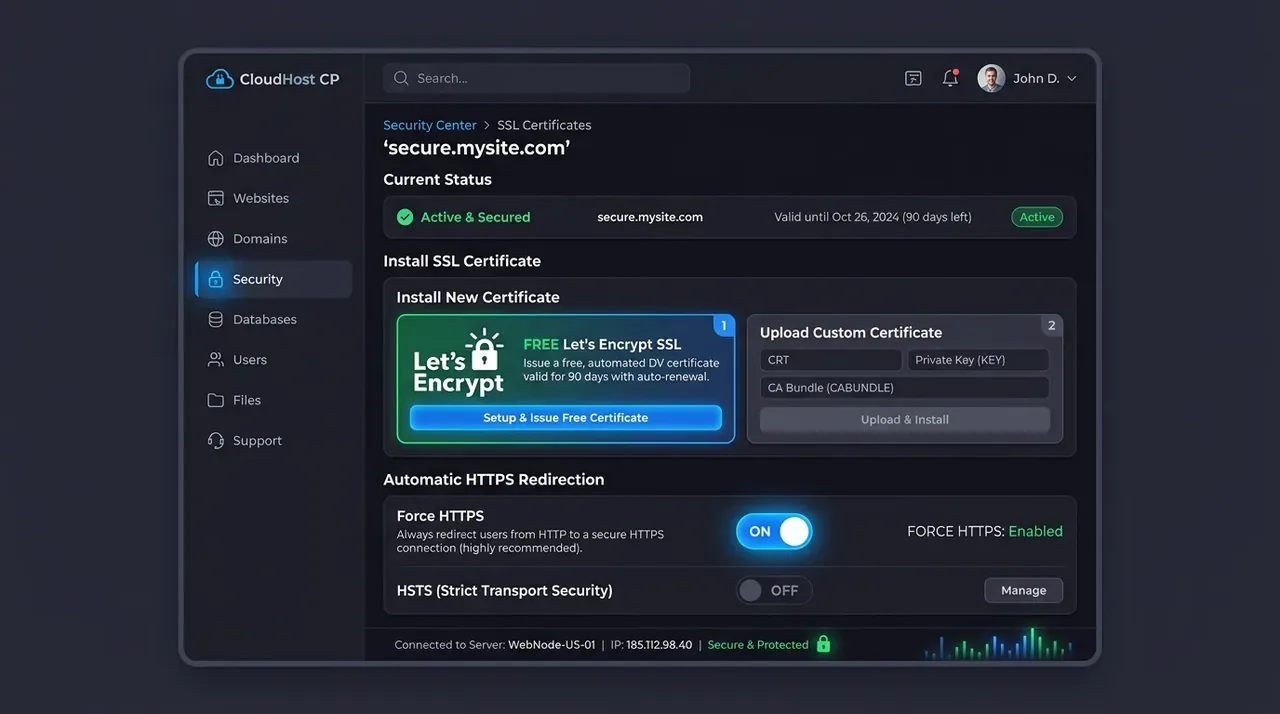The height and width of the screenshot is (714, 1280).
Task: Click the search magnifier icon
Action: [401, 78]
